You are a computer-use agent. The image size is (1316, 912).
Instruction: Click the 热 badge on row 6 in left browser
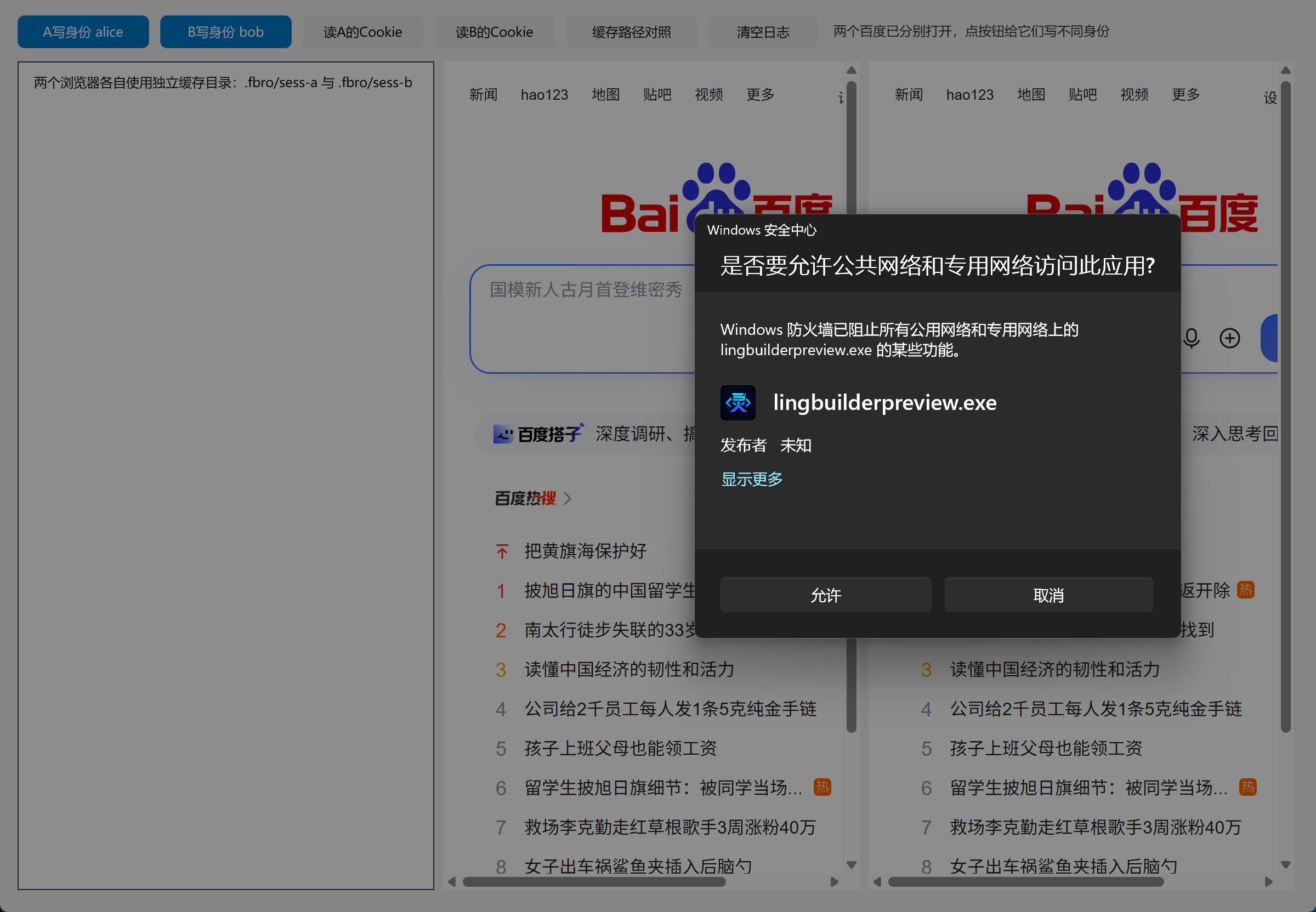(822, 788)
